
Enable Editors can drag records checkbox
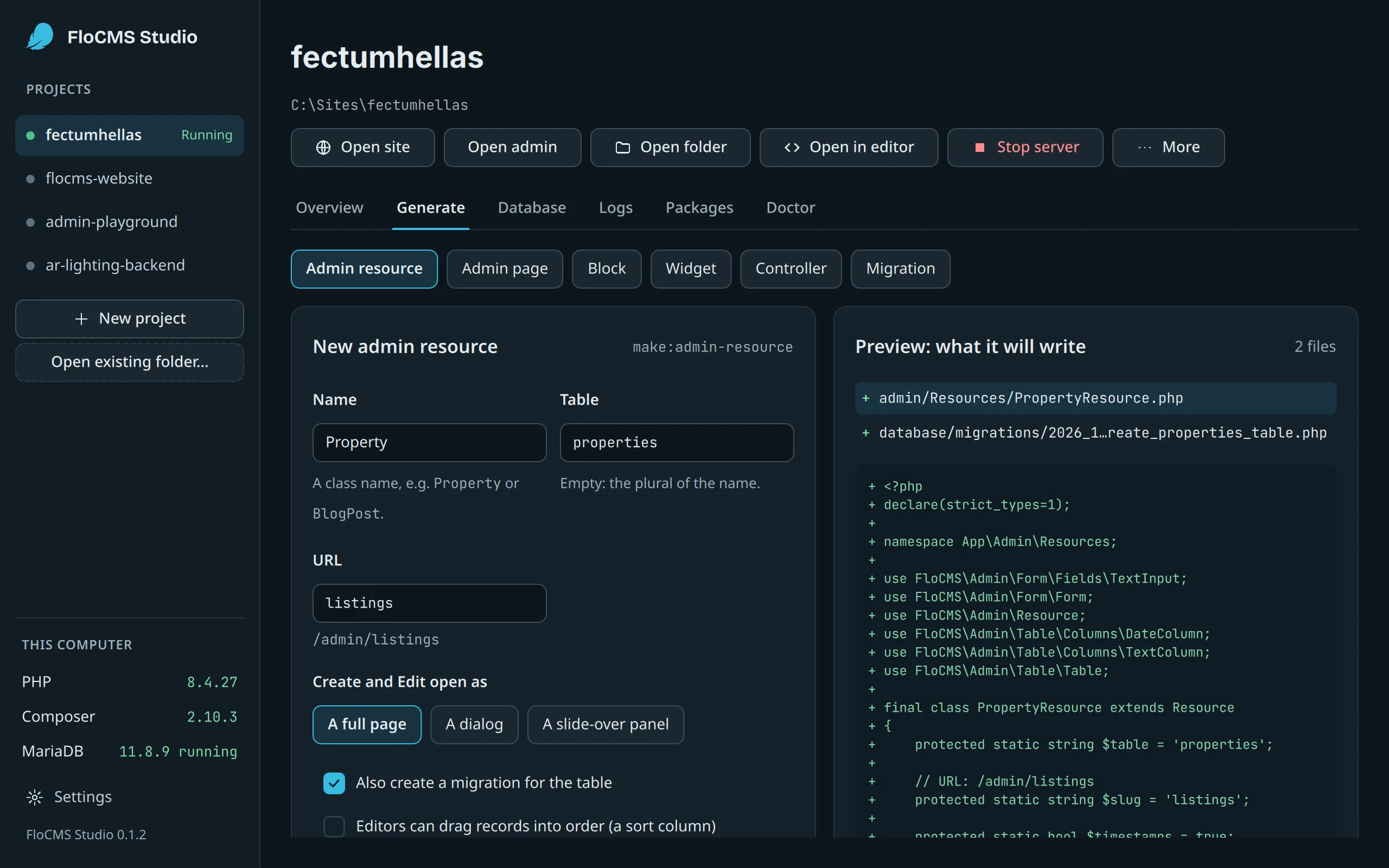point(334,827)
